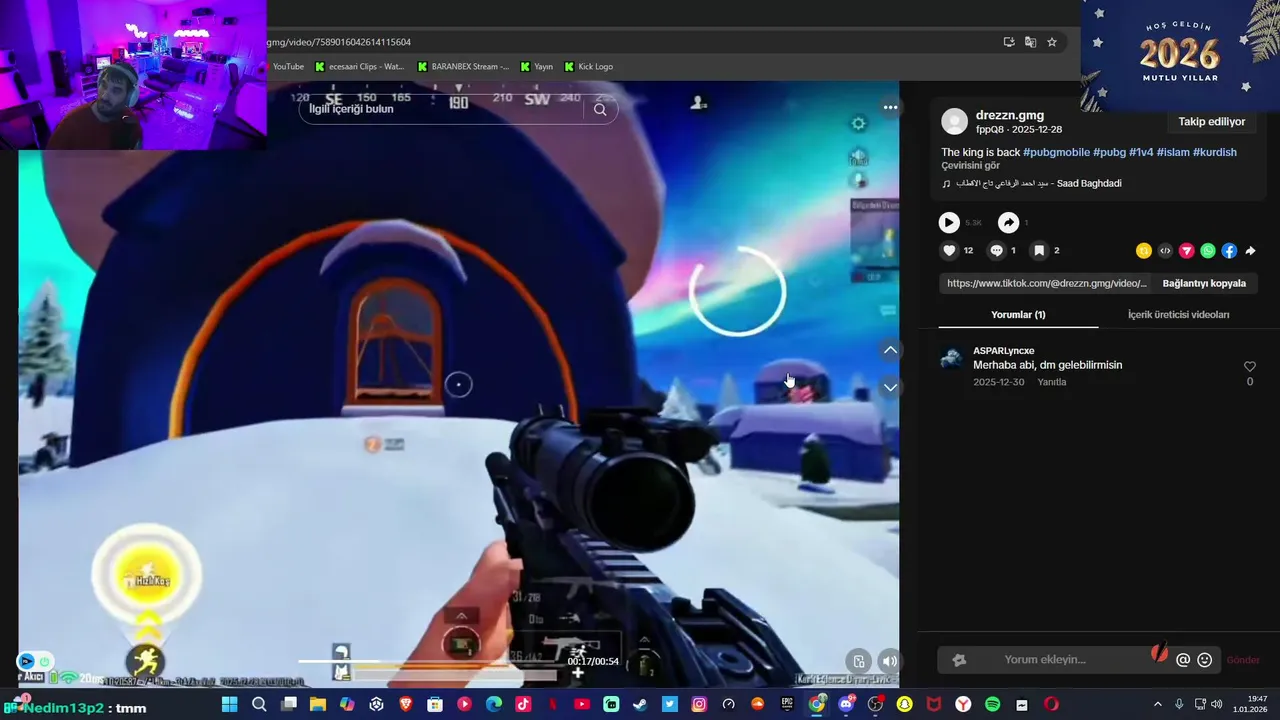
Task: Click the @ mention icon in the comment box
Action: click(x=1183, y=660)
